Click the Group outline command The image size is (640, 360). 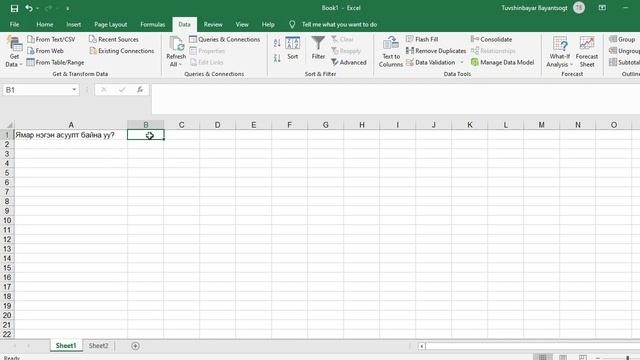point(622,39)
